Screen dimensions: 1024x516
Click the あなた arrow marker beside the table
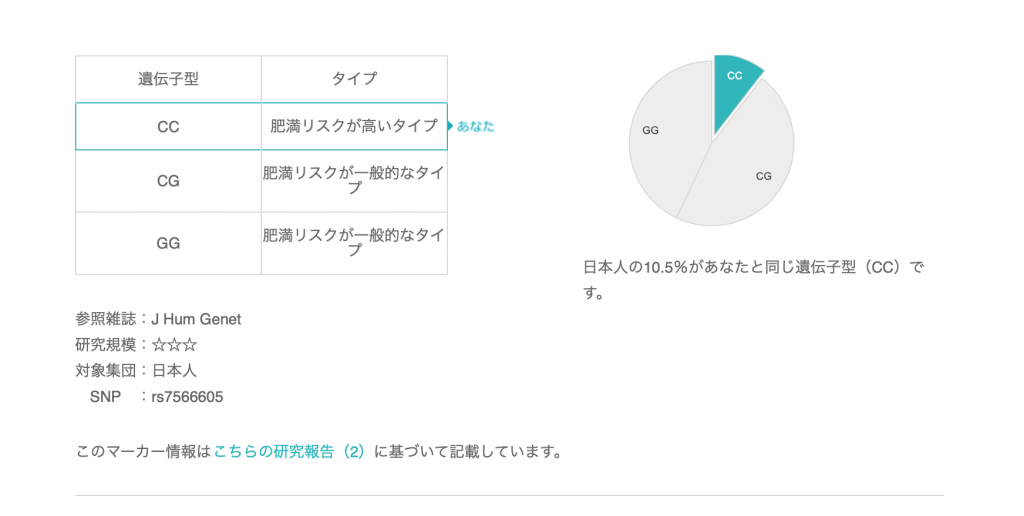(474, 126)
